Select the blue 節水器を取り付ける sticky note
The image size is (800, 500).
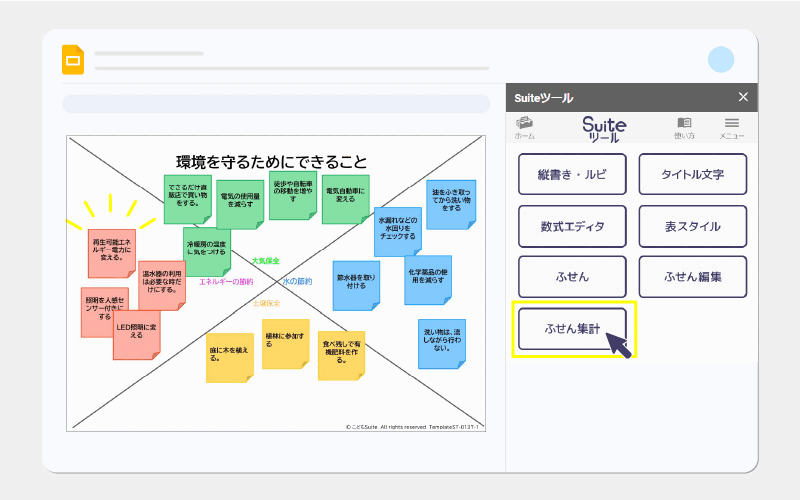tap(357, 282)
